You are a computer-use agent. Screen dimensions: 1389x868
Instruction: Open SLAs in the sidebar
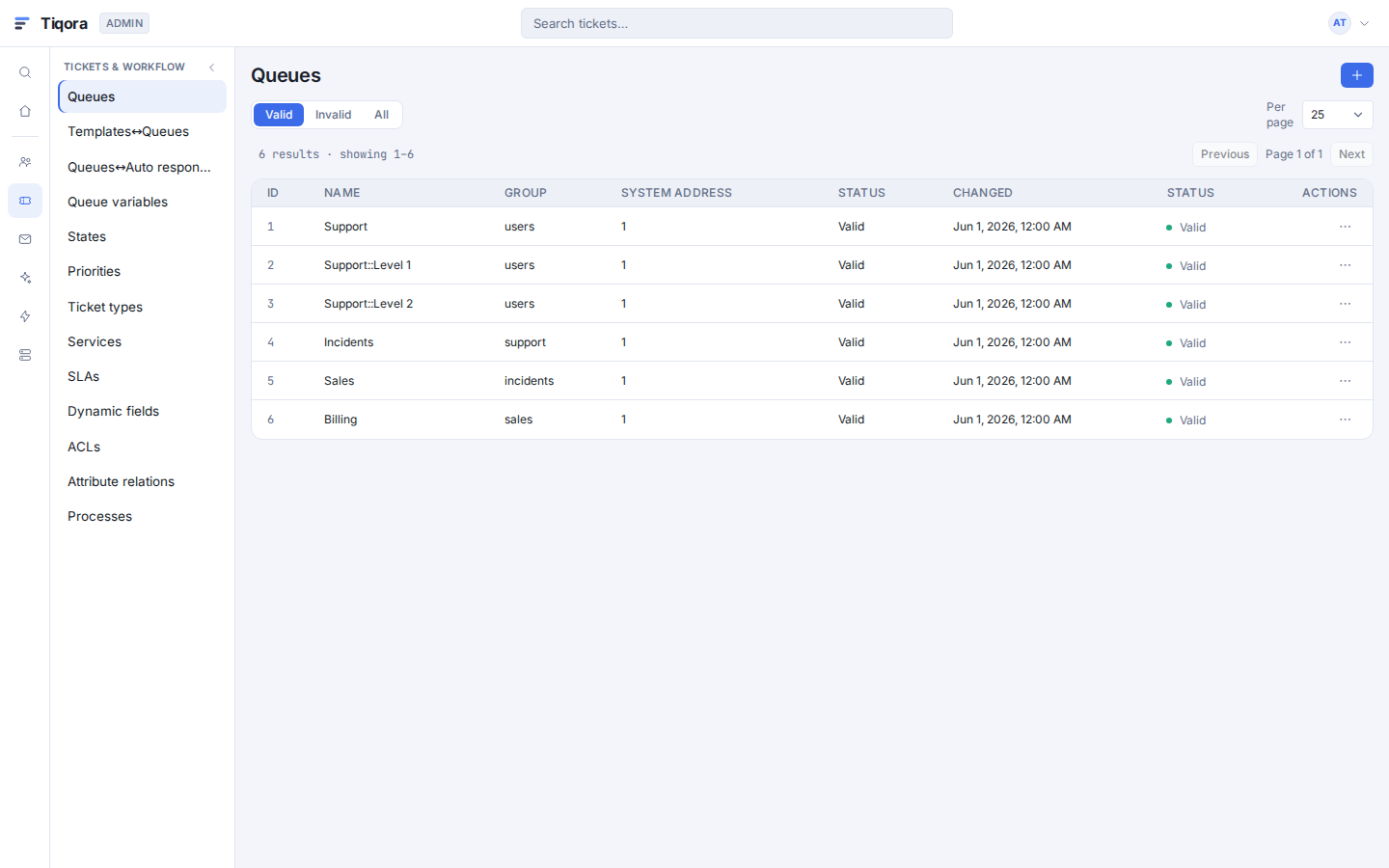142,376
